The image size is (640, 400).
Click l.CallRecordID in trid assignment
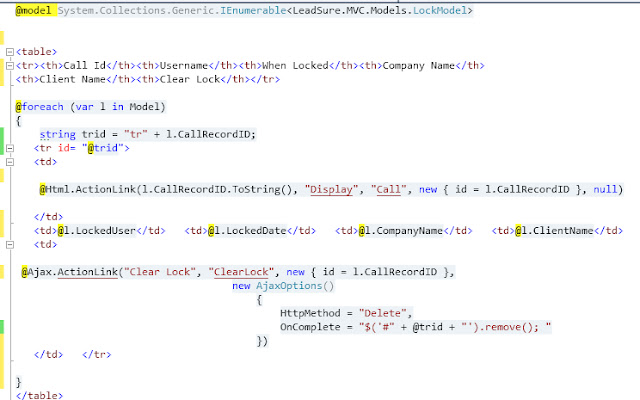point(208,134)
